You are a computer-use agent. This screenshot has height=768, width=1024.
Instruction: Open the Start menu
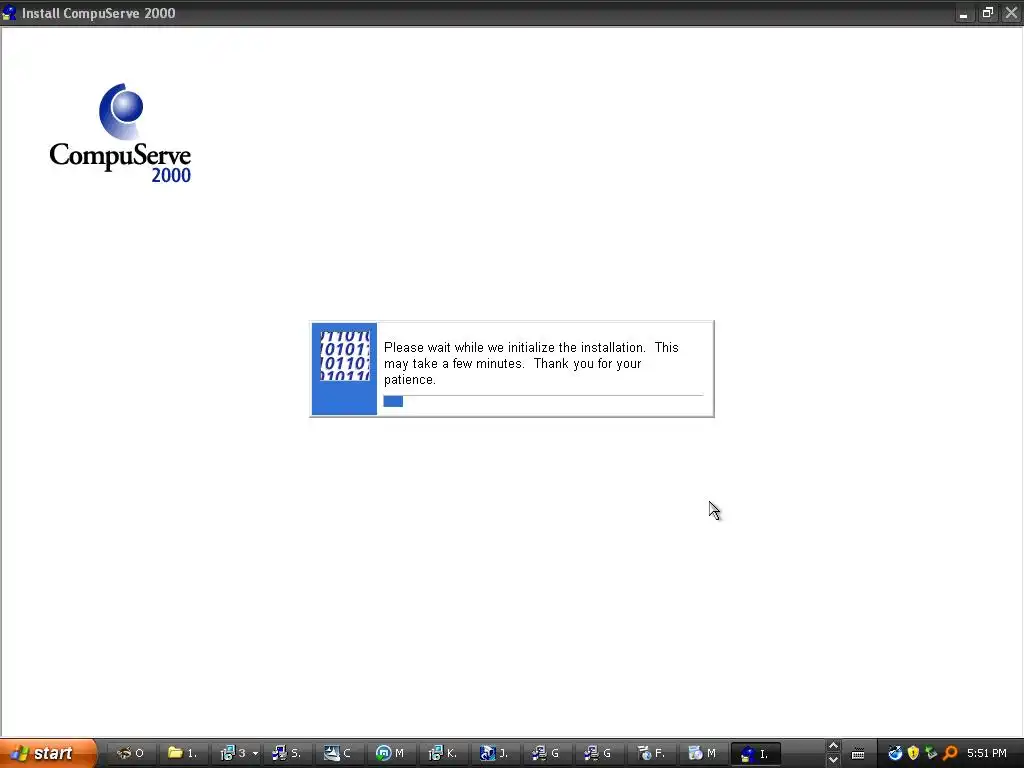pos(48,754)
